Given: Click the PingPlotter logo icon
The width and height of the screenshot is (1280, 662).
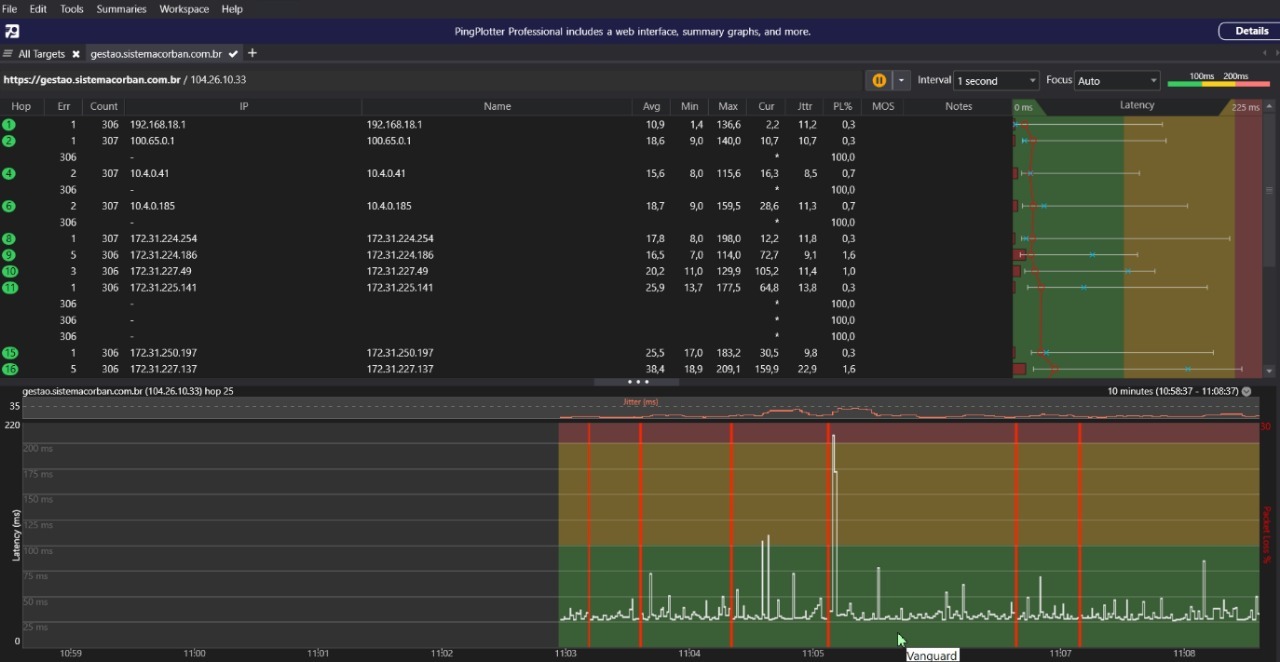Looking at the screenshot, I should (x=12, y=31).
